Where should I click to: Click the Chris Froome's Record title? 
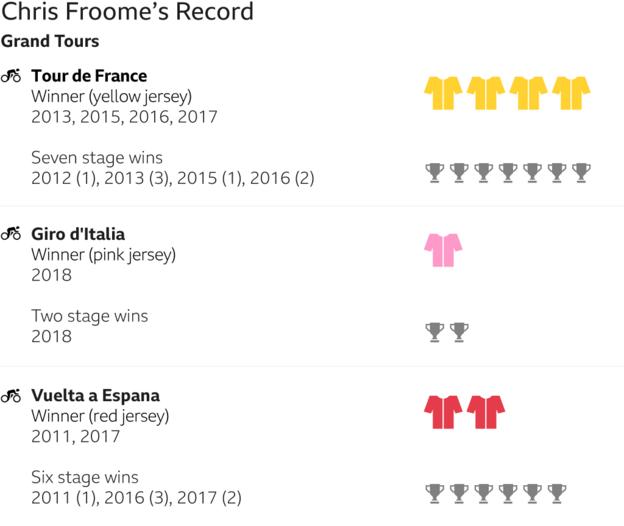(127, 11)
